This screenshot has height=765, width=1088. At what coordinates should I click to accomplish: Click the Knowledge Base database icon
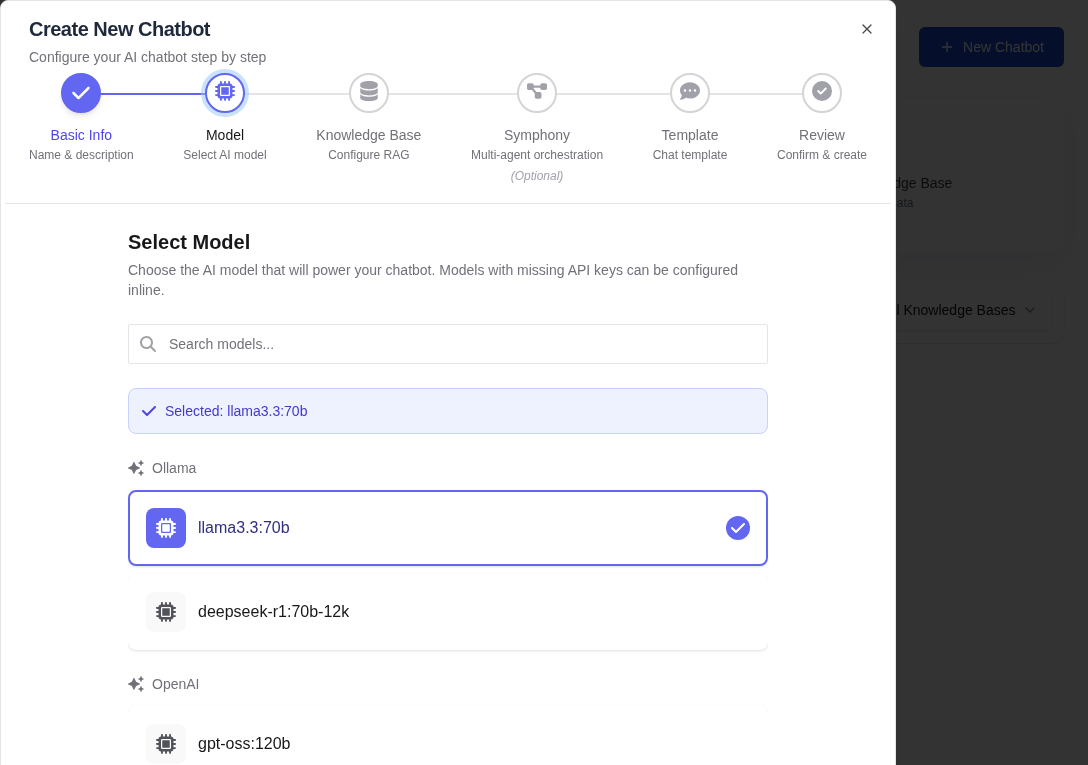[369, 92]
